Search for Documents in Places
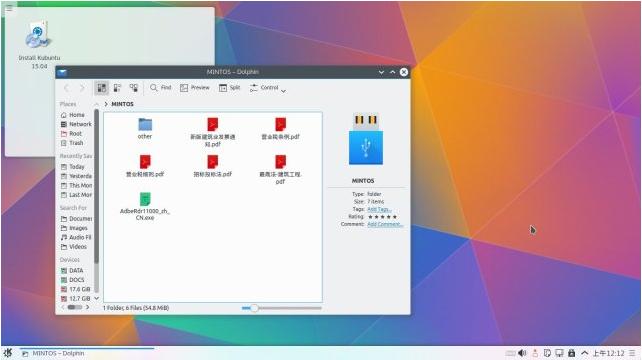The image size is (642, 360). [76, 219]
